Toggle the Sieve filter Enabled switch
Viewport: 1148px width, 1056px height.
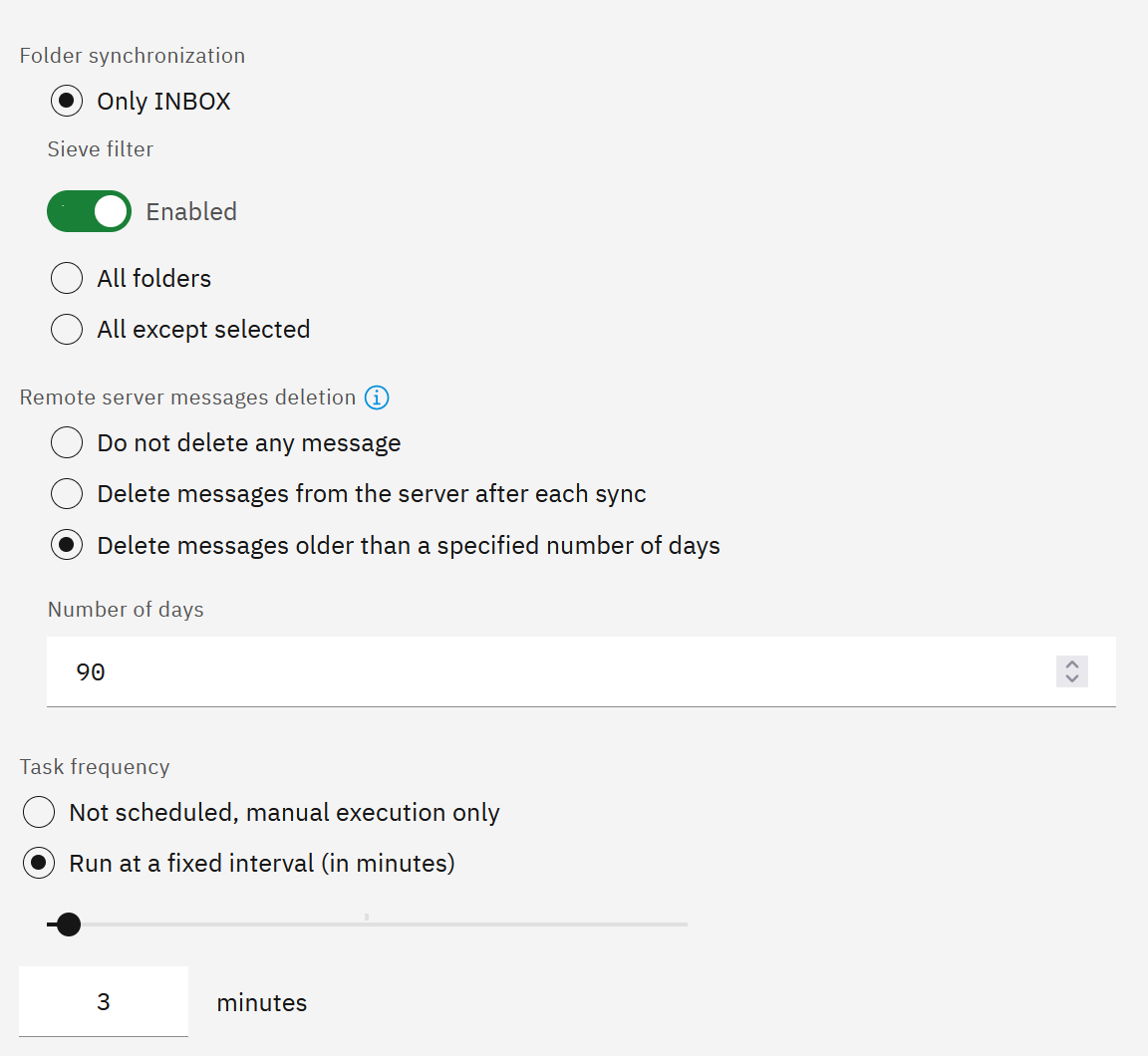tap(90, 211)
